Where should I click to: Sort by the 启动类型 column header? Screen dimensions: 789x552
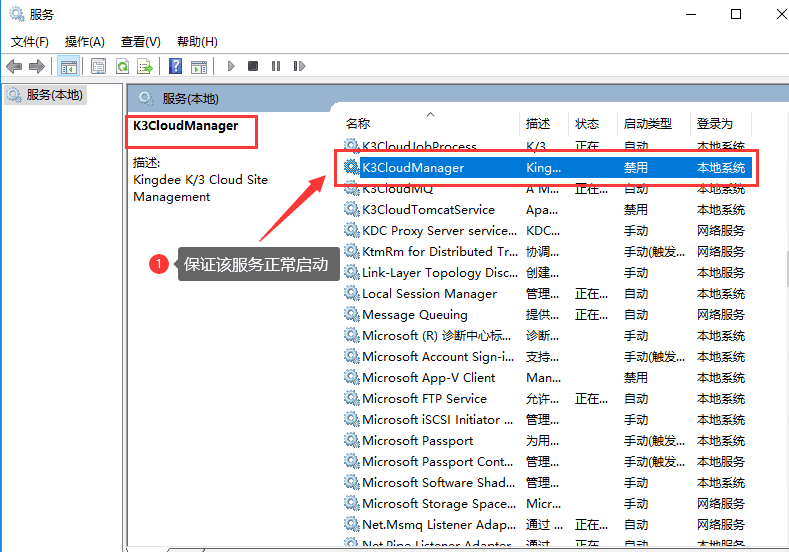pos(647,124)
